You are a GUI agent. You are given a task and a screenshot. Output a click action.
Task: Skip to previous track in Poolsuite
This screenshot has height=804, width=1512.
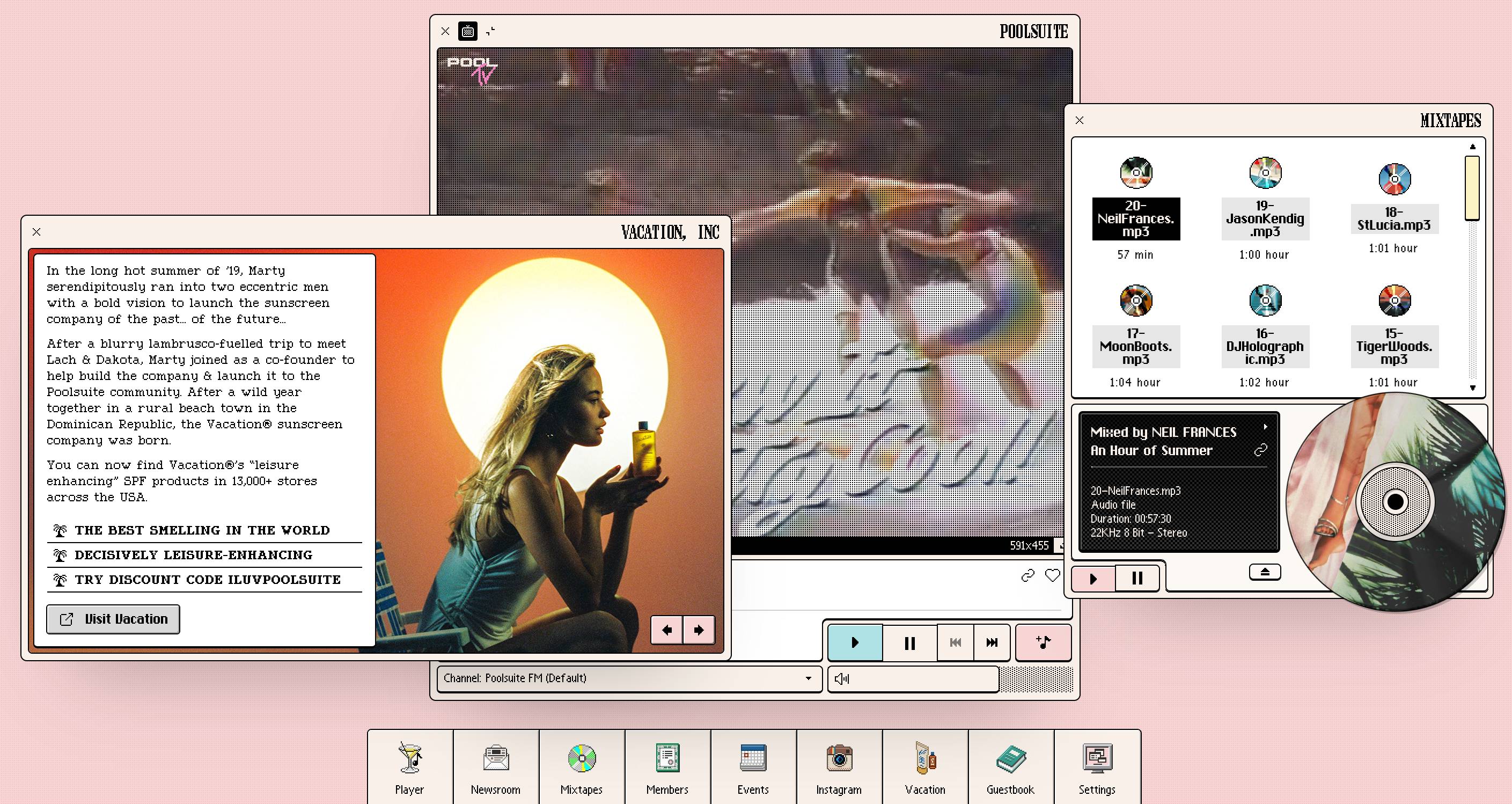pyautogui.click(x=956, y=642)
